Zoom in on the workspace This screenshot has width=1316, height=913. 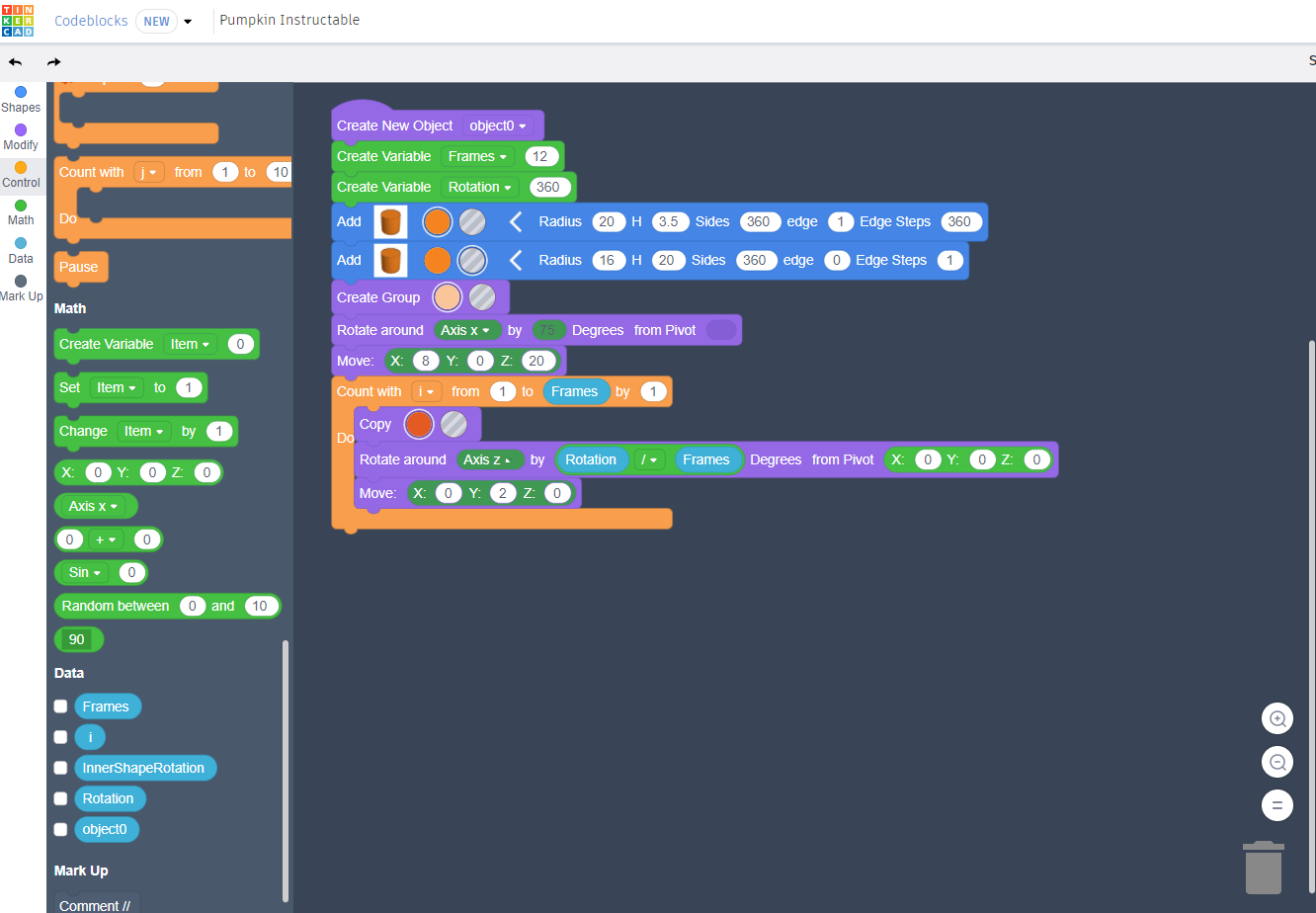[x=1276, y=718]
